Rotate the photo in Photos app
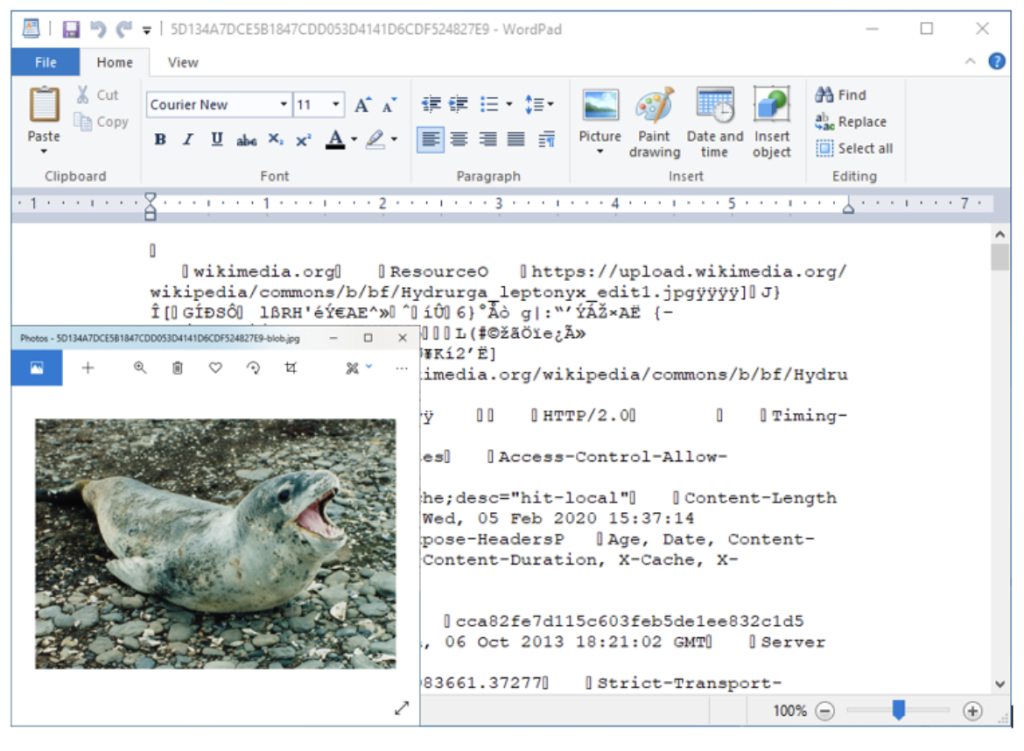 [253, 368]
